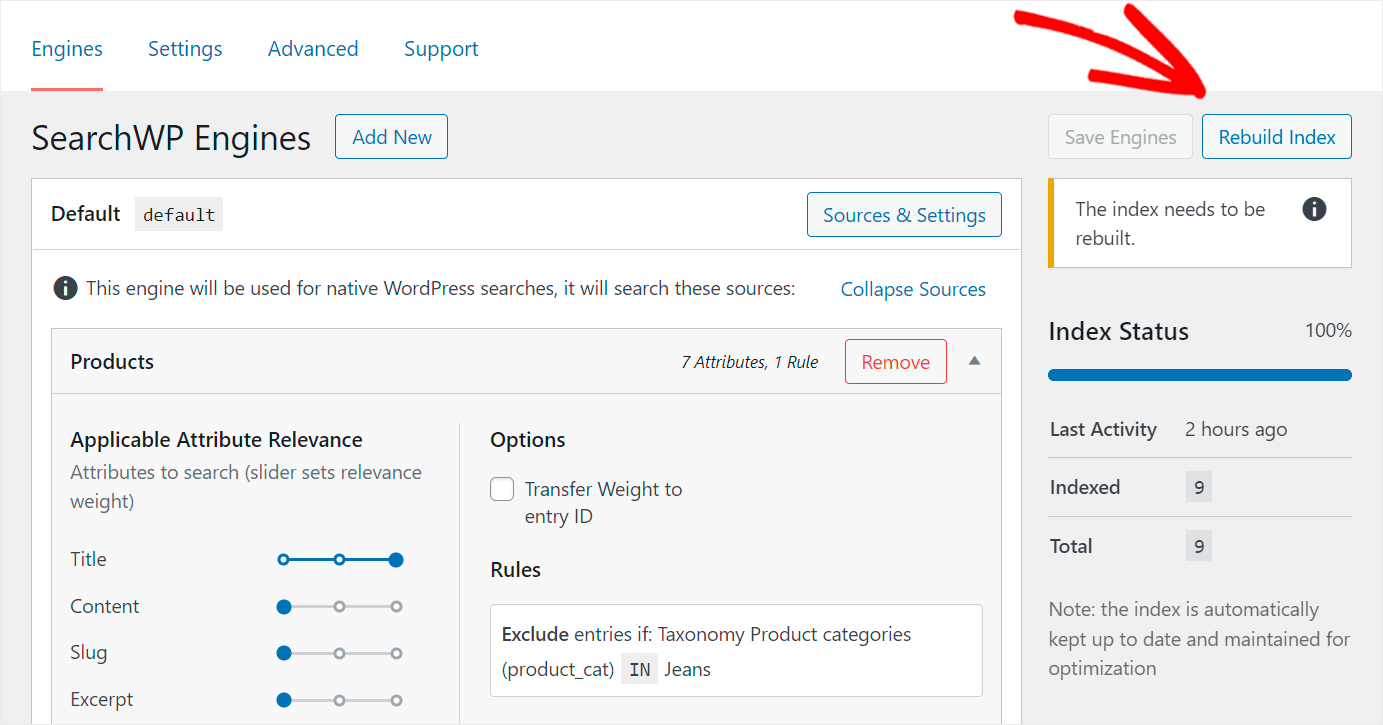1383x725 pixels.
Task: Enable Transfer Weight to entry ID checkbox
Action: pyautogui.click(x=502, y=490)
